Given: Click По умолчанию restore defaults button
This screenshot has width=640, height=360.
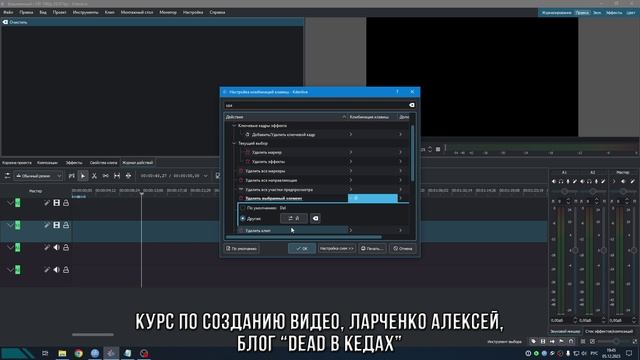Looking at the screenshot, I should tap(241, 249).
